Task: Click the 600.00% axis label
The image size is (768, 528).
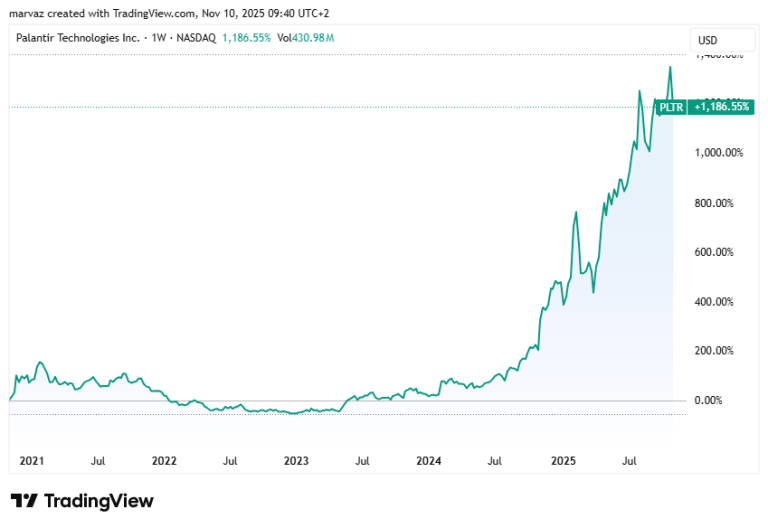Action: click(x=714, y=252)
